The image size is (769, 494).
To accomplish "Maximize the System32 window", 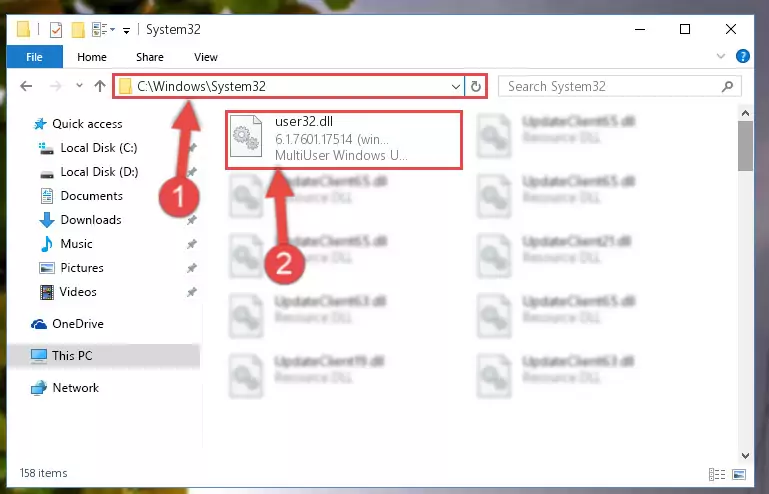I will click(685, 29).
